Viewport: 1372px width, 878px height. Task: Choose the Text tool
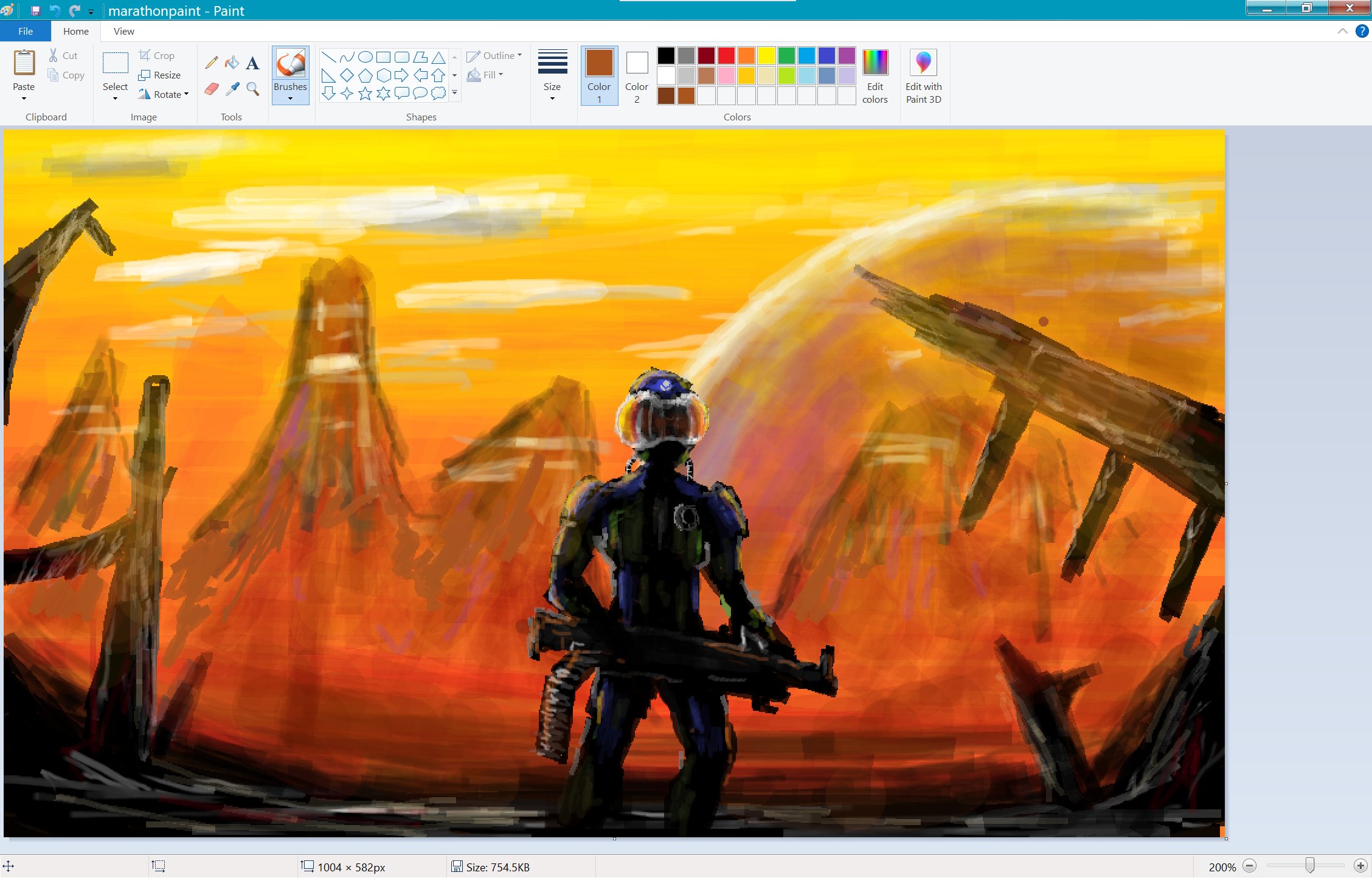click(x=252, y=63)
